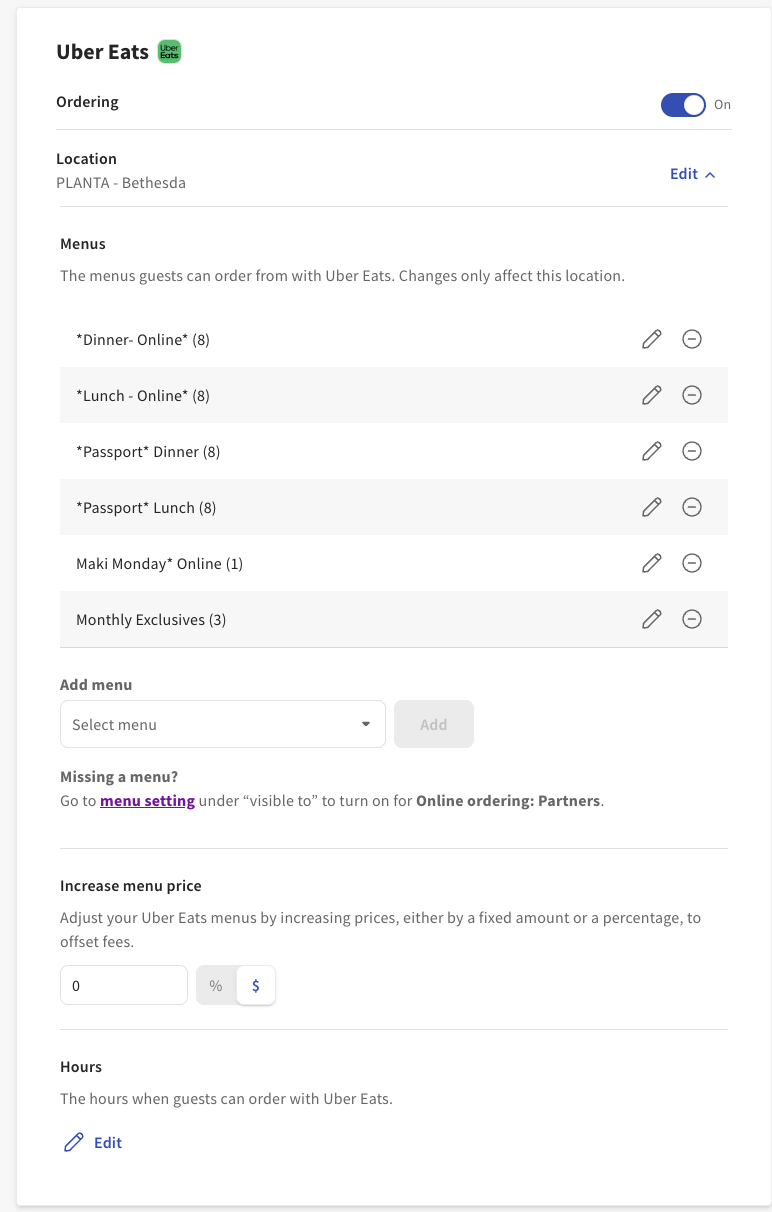Viewport: 772px width, 1212px height.
Task: Click the dropdown arrow in Select menu
Action: point(368,723)
